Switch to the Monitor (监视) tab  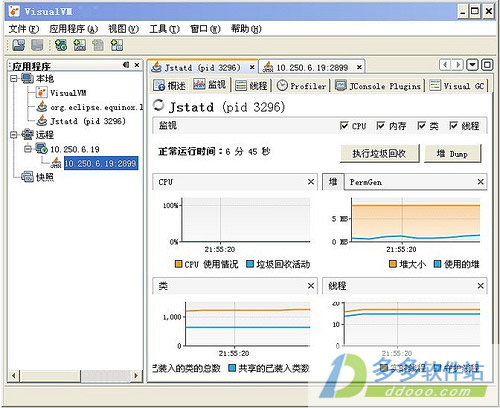click(210, 85)
